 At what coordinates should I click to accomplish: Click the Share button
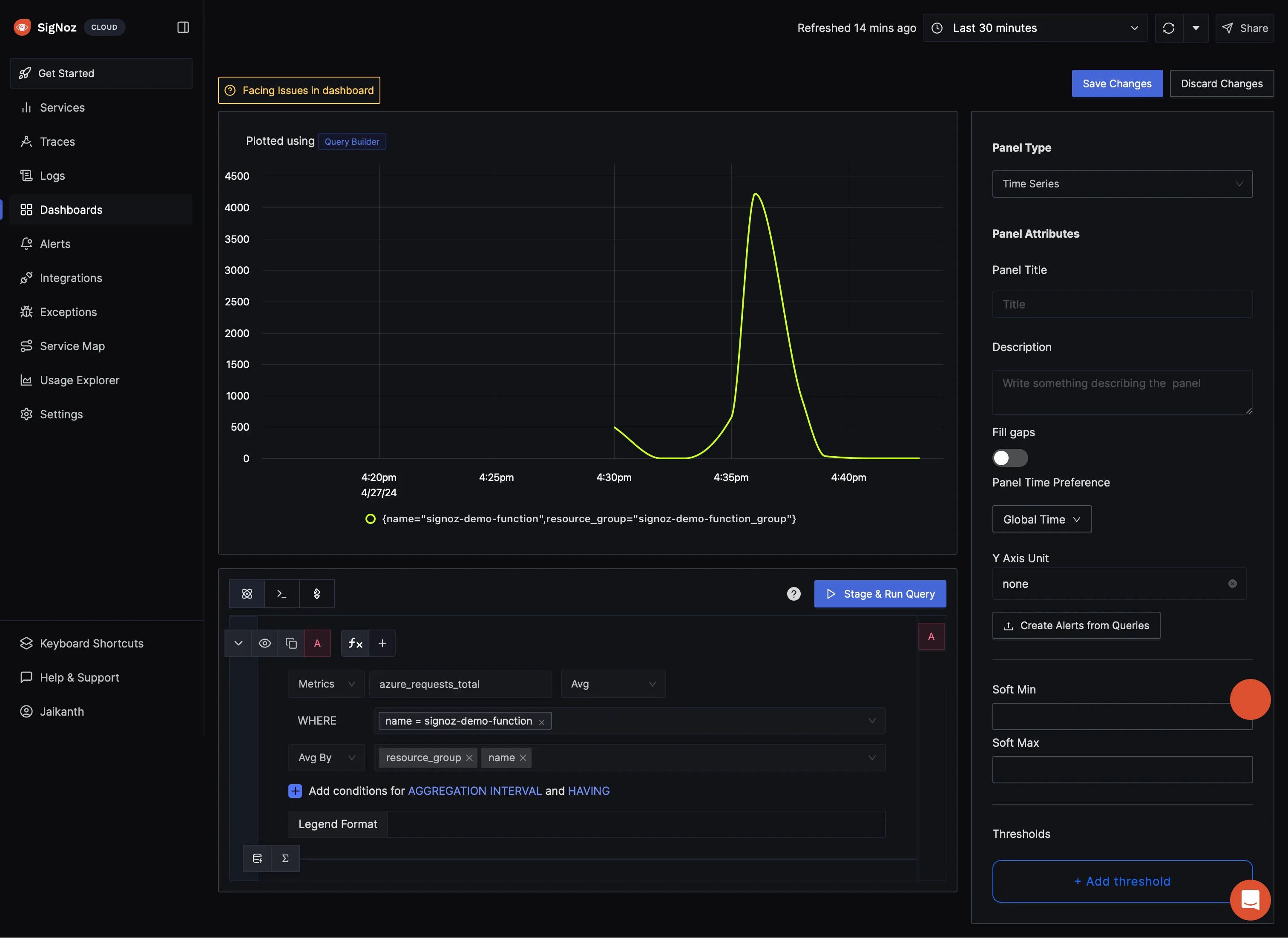pos(1244,28)
